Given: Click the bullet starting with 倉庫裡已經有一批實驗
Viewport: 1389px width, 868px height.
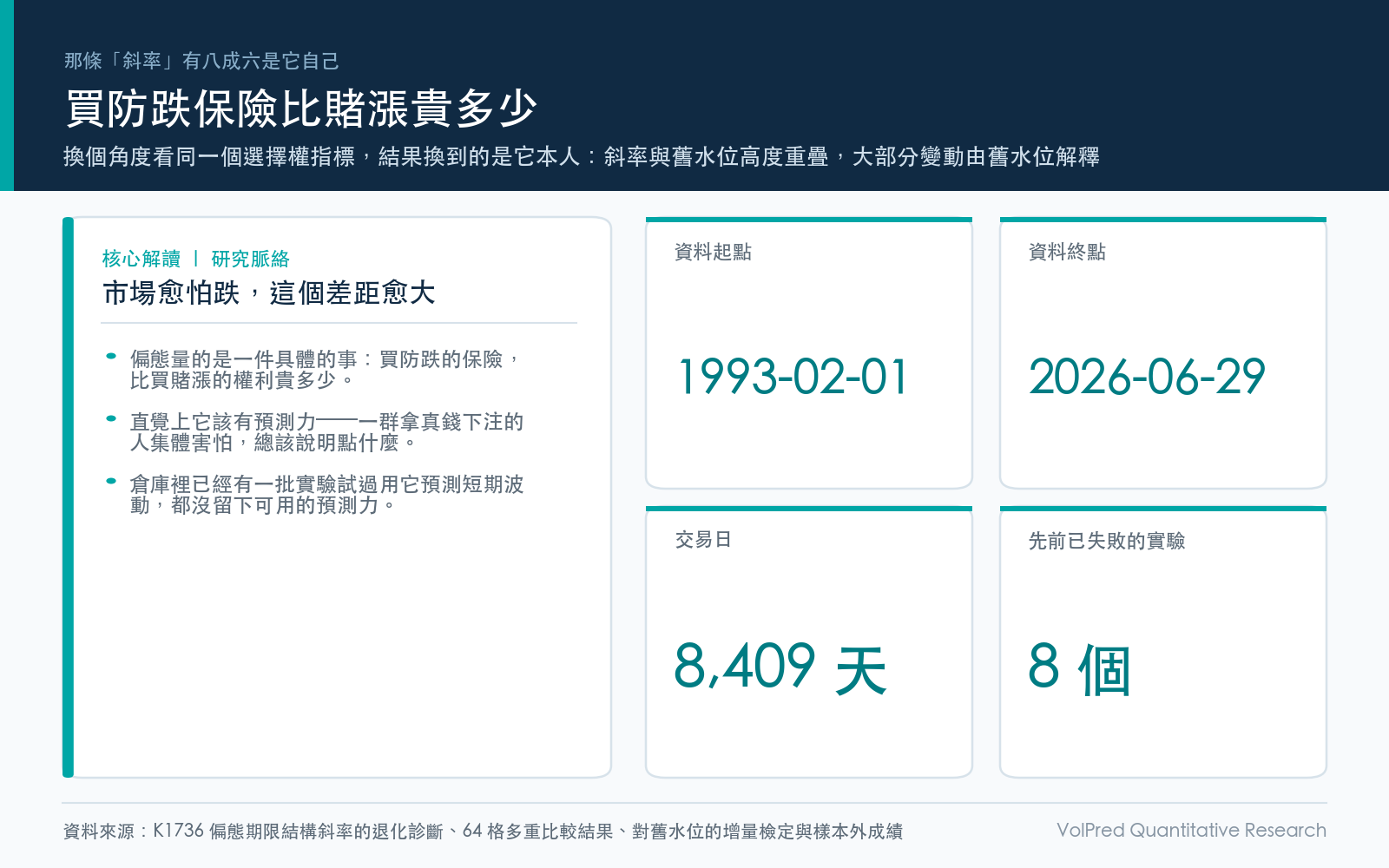Looking at the screenshot, I should 326,495.
